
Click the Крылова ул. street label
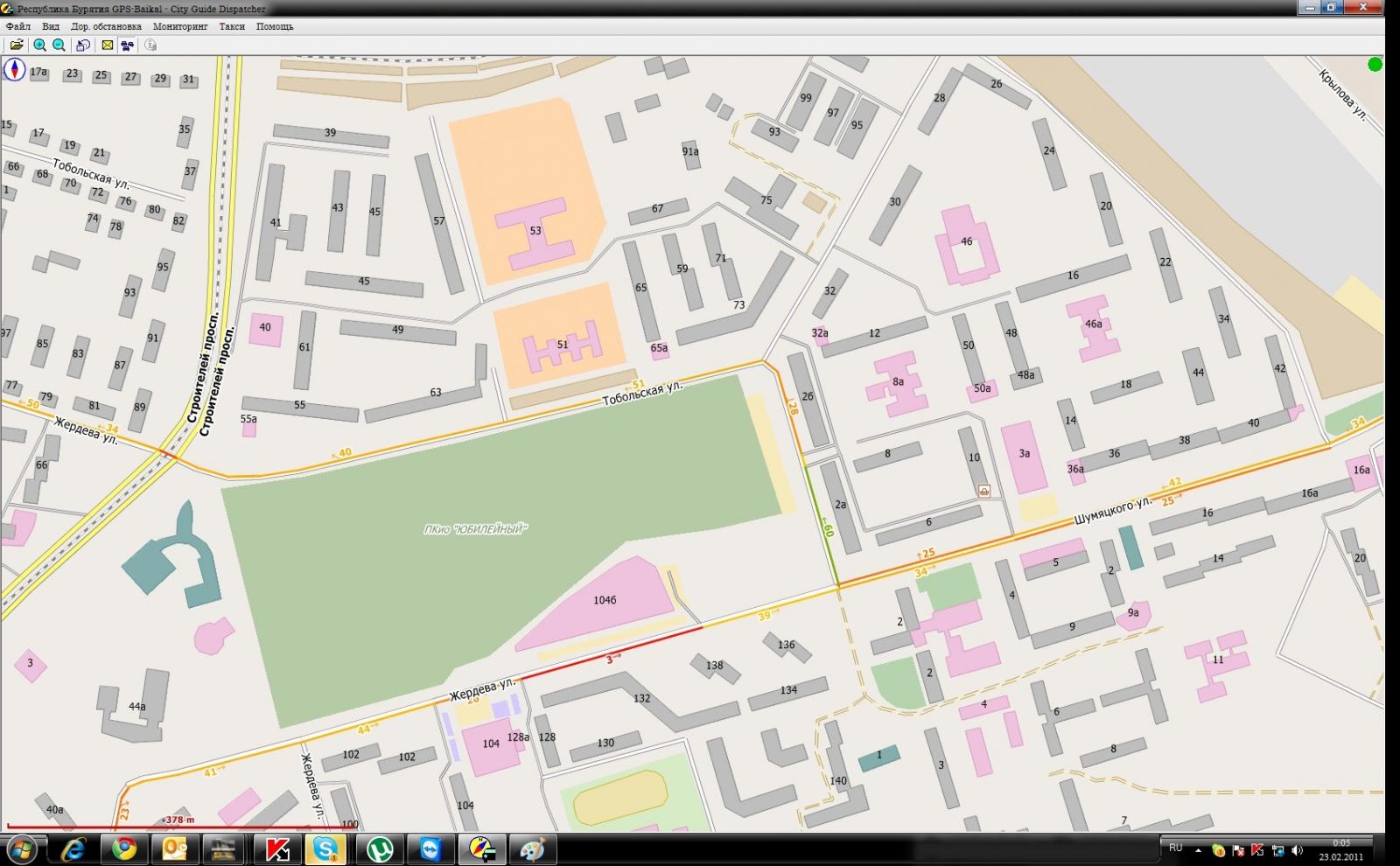[1343, 95]
